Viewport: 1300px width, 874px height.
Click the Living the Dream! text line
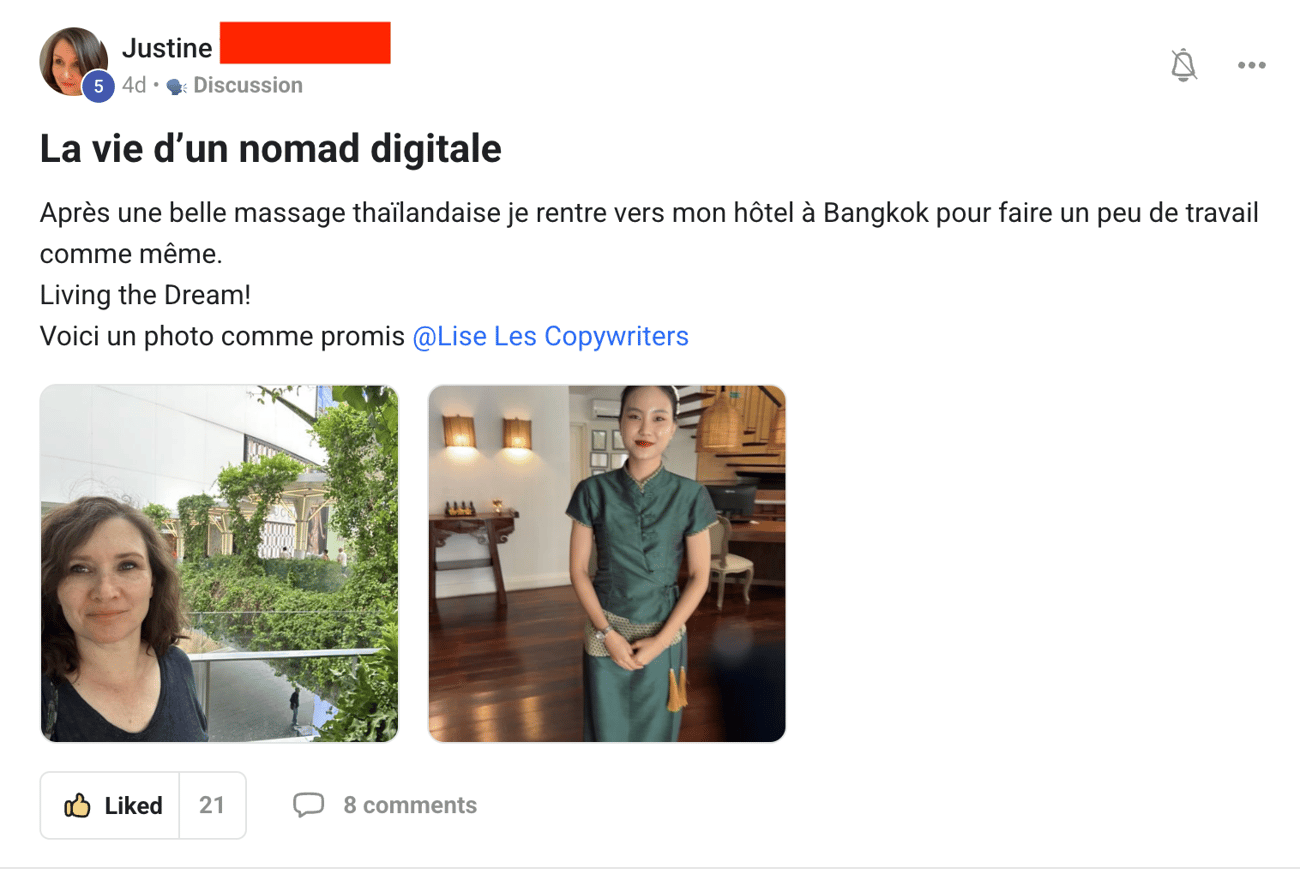[145, 295]
